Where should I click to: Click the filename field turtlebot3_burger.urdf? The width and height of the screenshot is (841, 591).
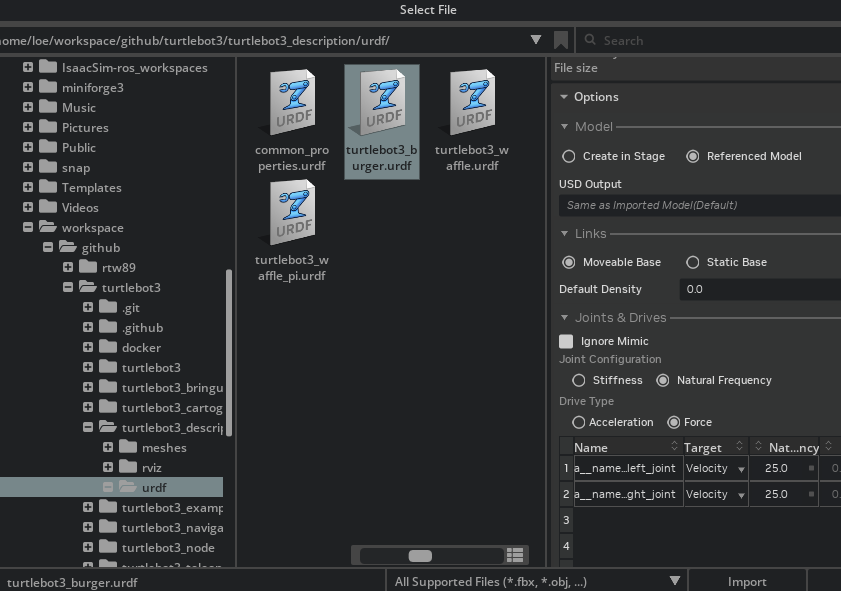(192, 582)
